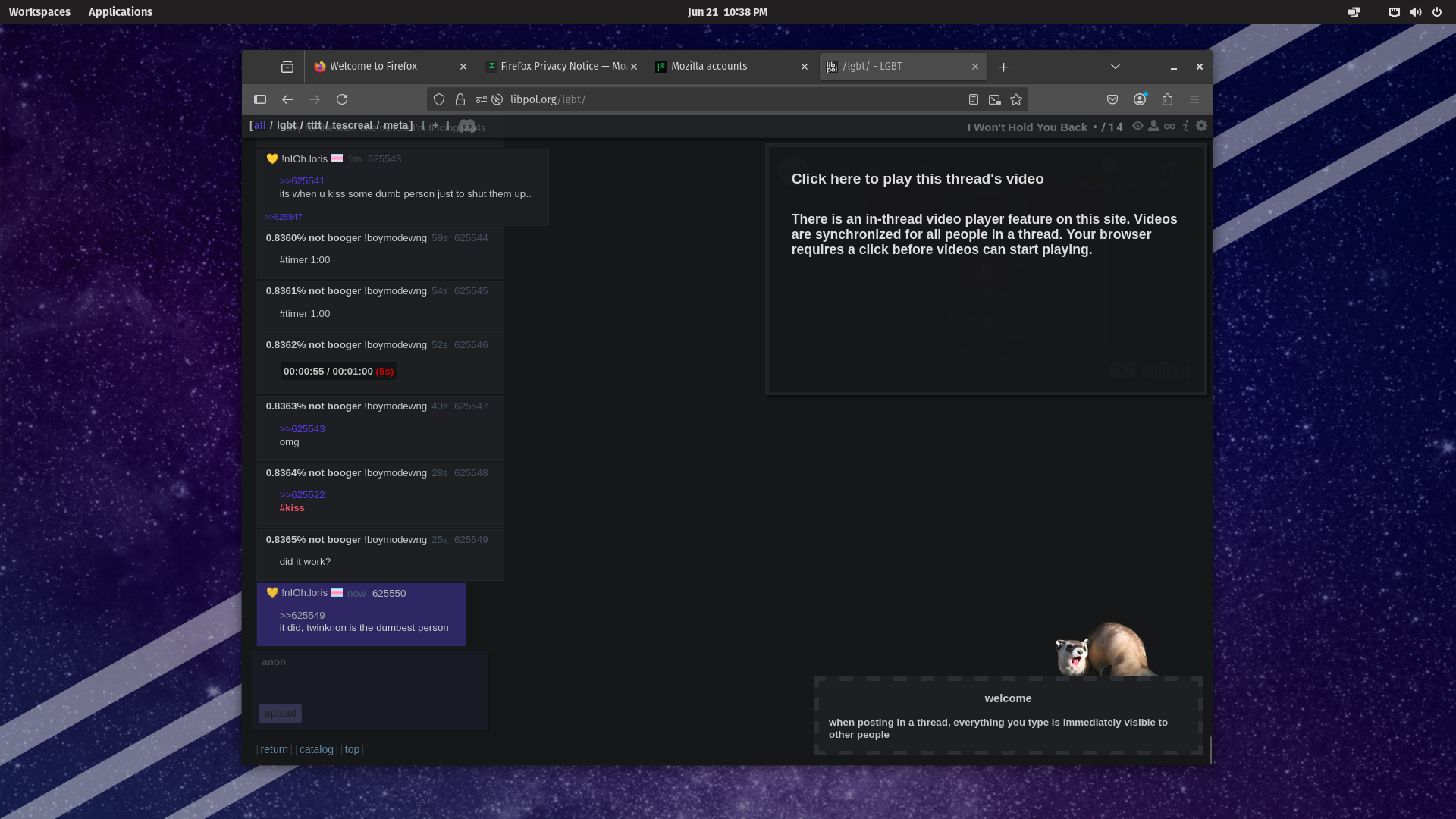Open the 'tescreal' board link

353,125
